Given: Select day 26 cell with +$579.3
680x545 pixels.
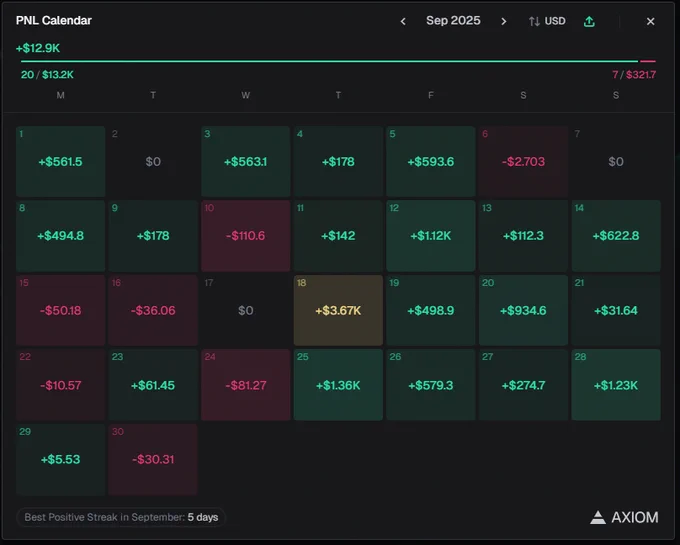Looking at the screenshot, I should coord(431,385).
